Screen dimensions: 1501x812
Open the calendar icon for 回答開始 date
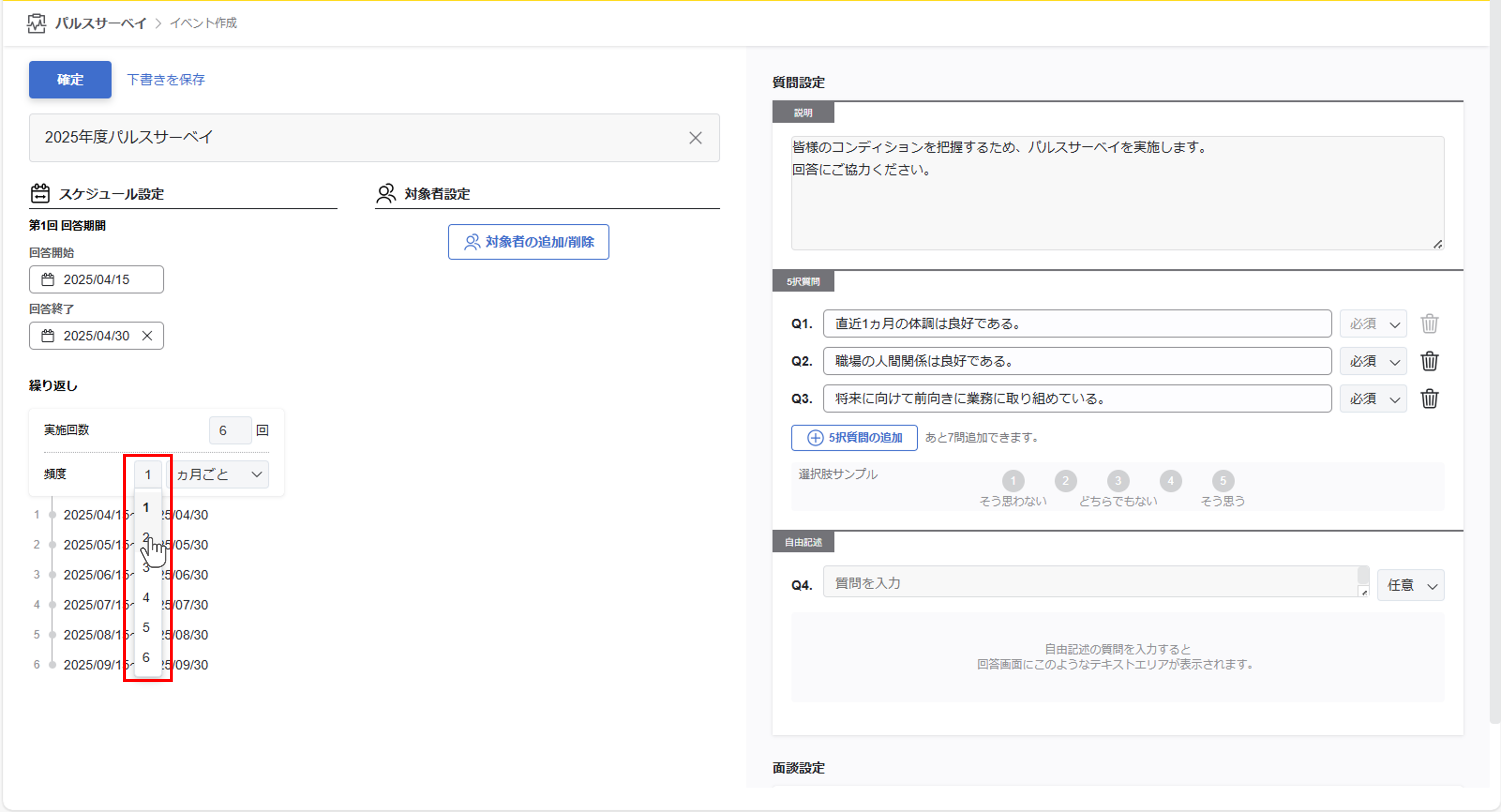[x=48, y=280]
